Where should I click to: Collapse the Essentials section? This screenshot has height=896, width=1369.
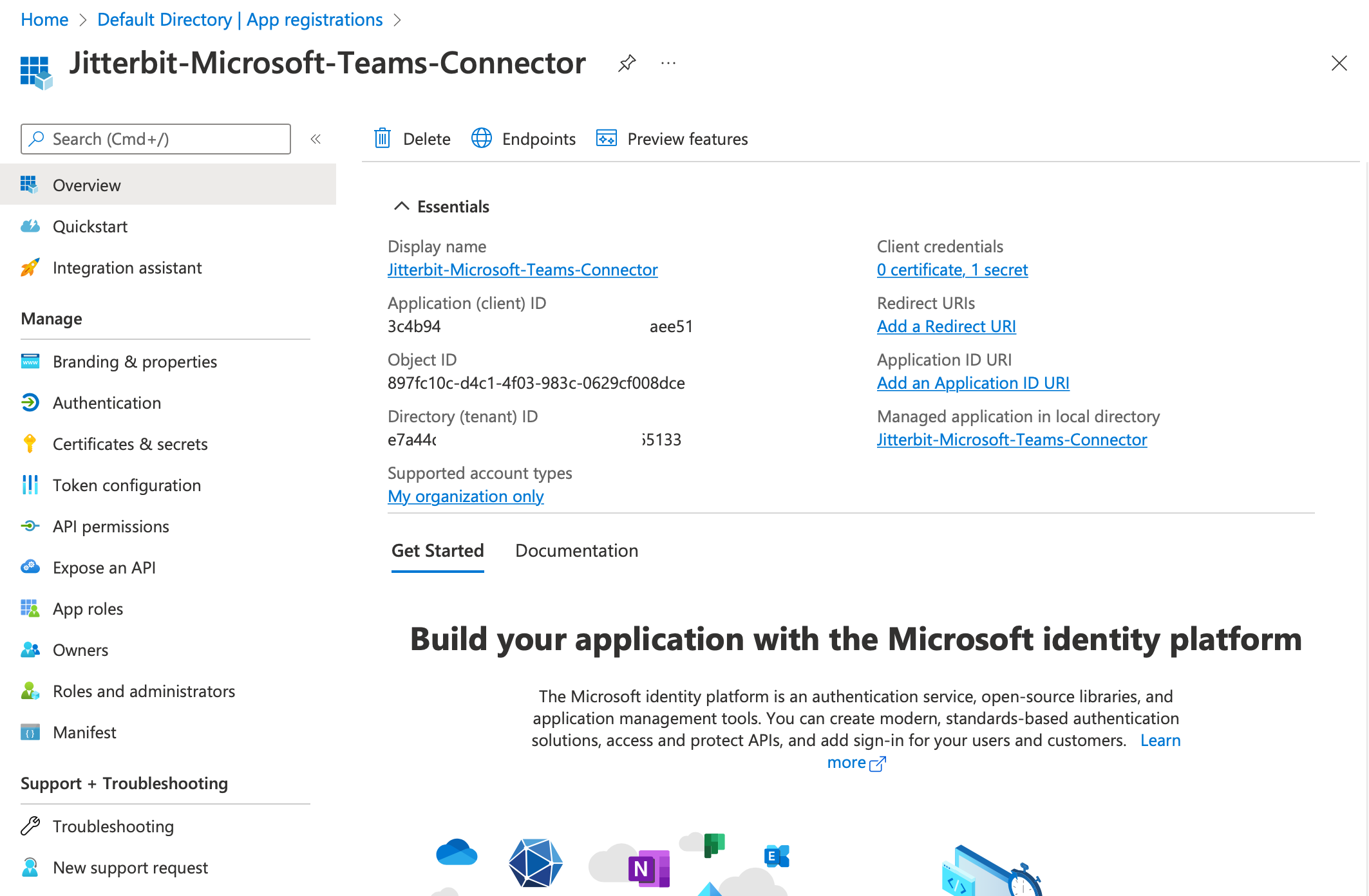[400, 206]
